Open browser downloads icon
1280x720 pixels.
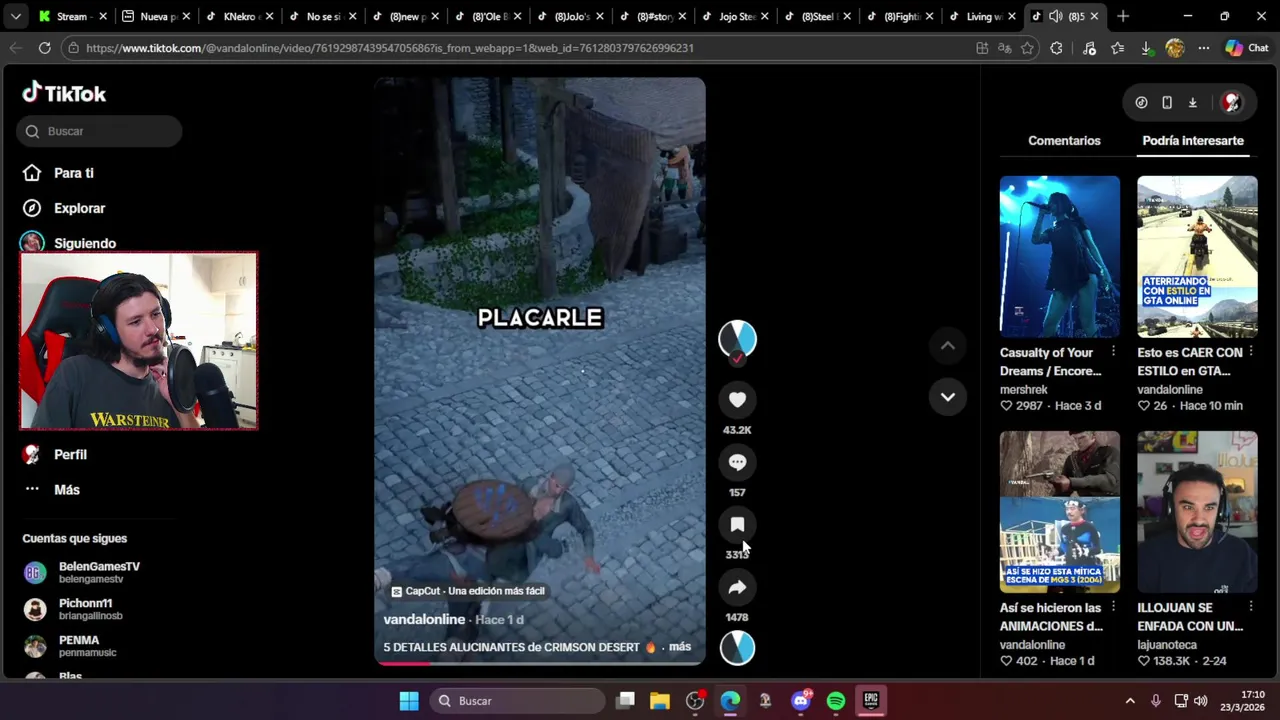(1146, 48)
